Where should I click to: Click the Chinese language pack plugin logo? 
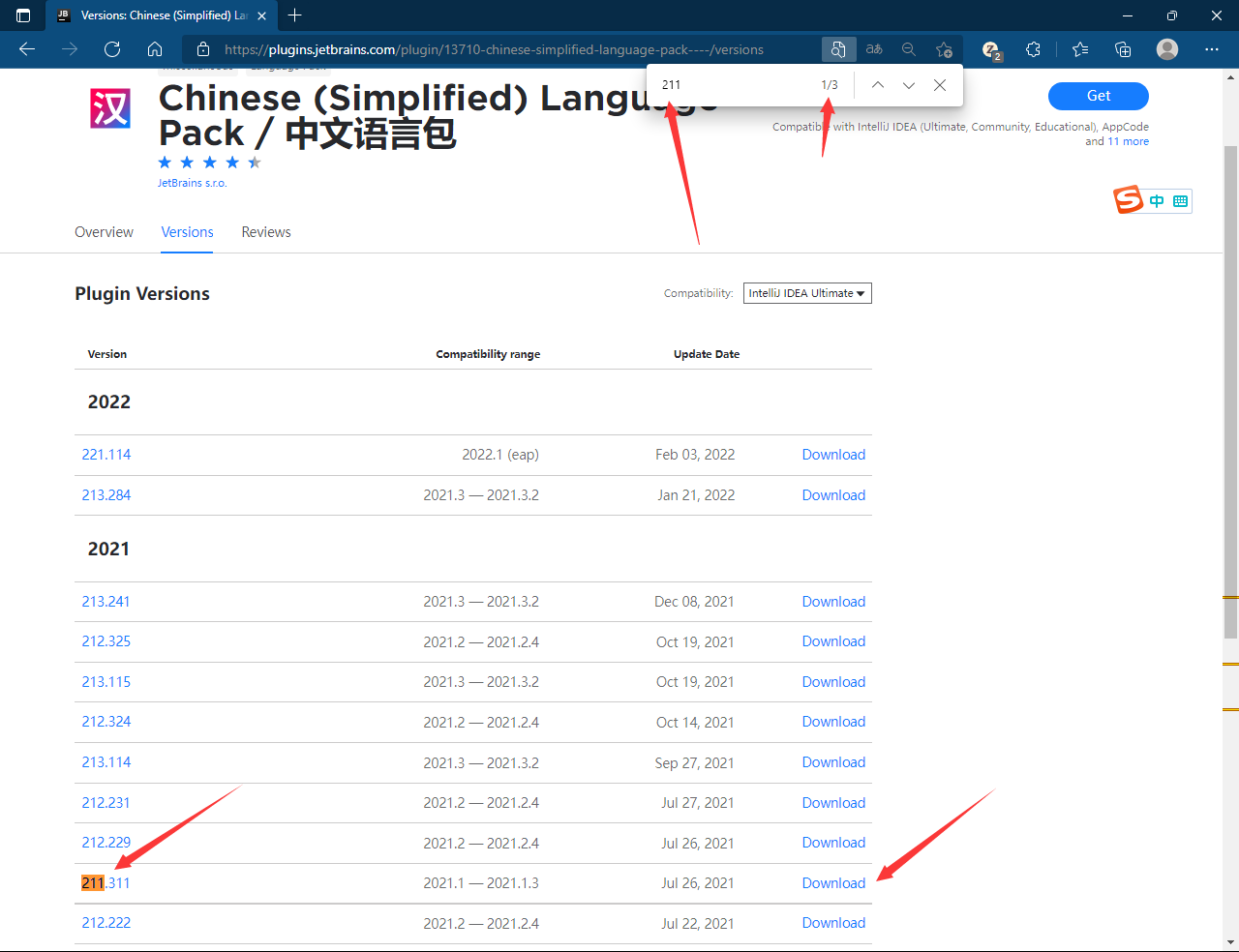[110, 108]
